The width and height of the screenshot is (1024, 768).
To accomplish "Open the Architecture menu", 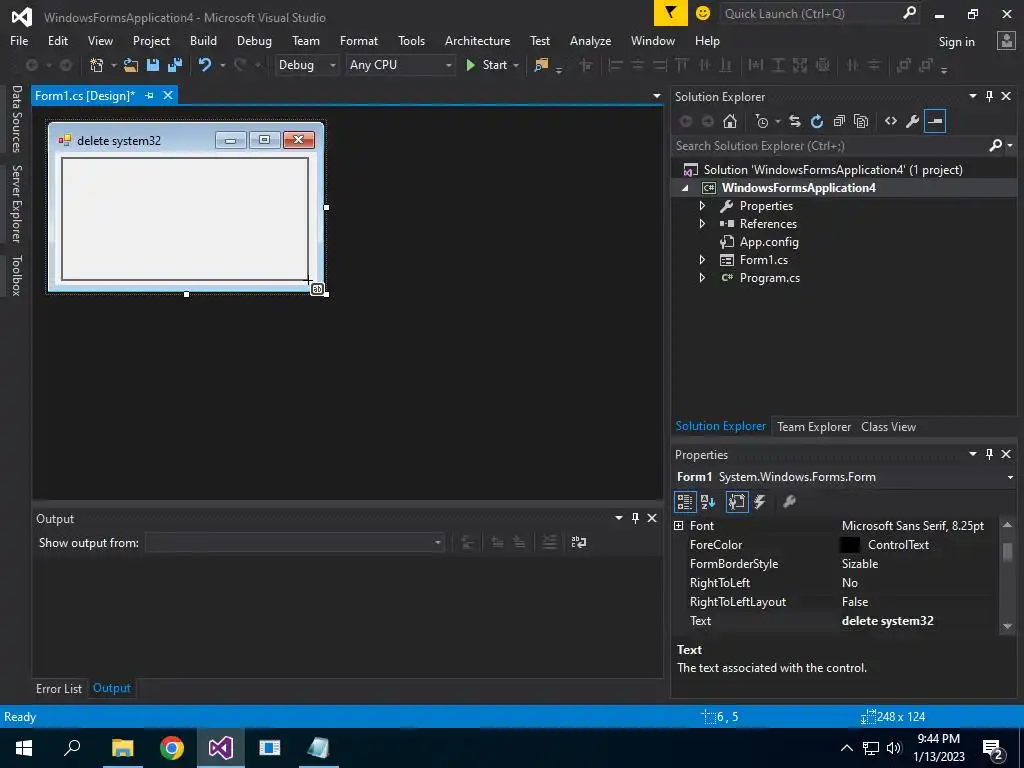I will point(477,40).
